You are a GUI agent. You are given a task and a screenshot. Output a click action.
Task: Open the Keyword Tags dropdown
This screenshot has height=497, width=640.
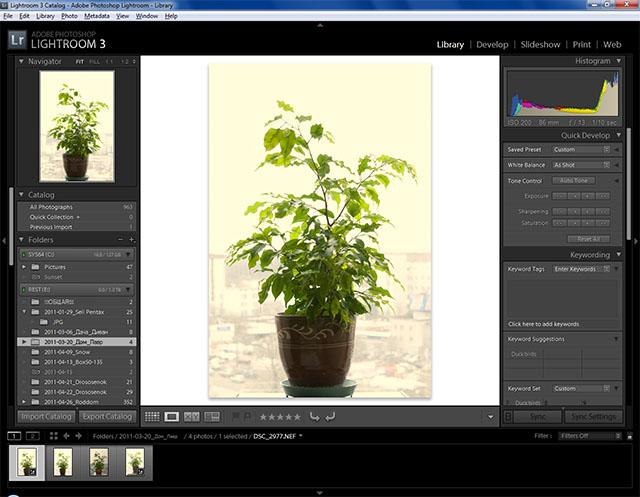[581, 269]
